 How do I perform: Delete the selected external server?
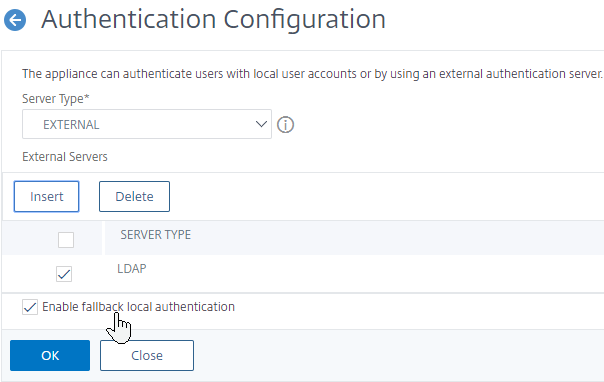click(x=134, y=196)
